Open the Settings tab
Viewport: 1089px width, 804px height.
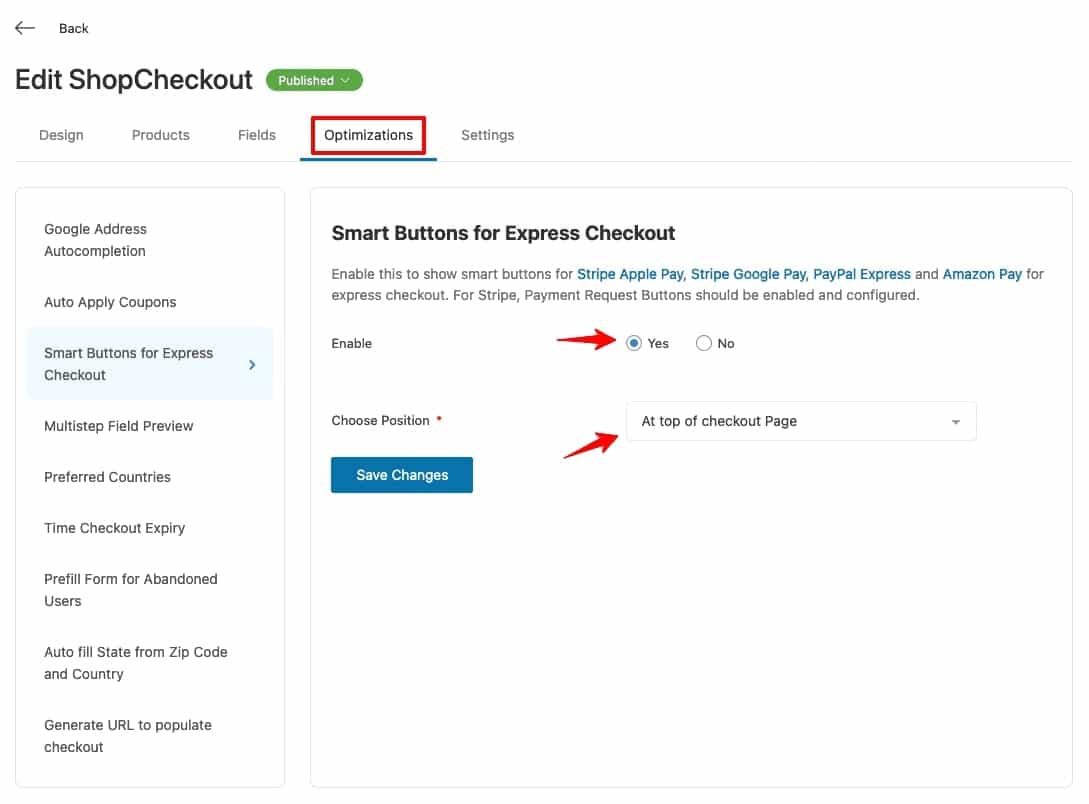(x=487, y=134)
